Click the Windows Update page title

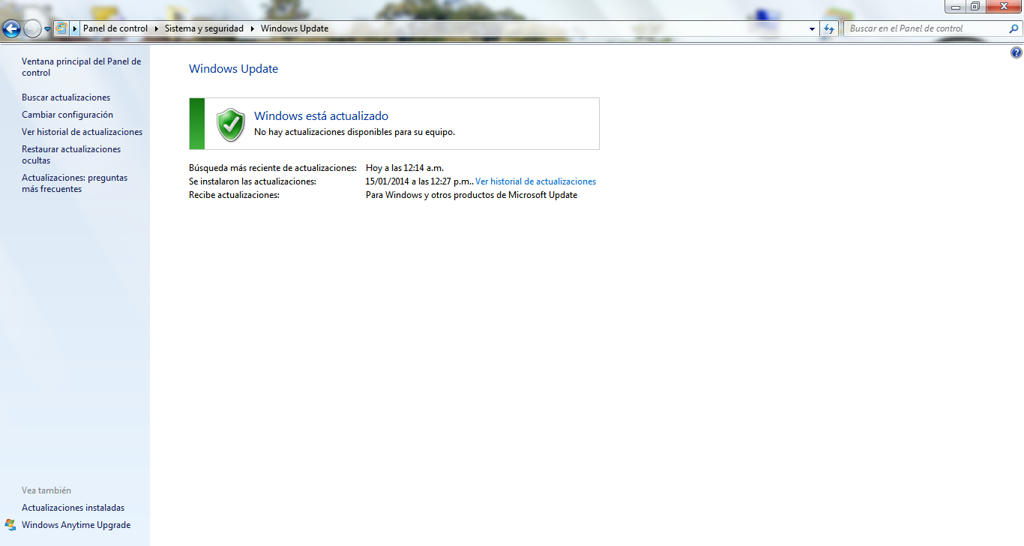pyautogui.click(x=233, y=69)
